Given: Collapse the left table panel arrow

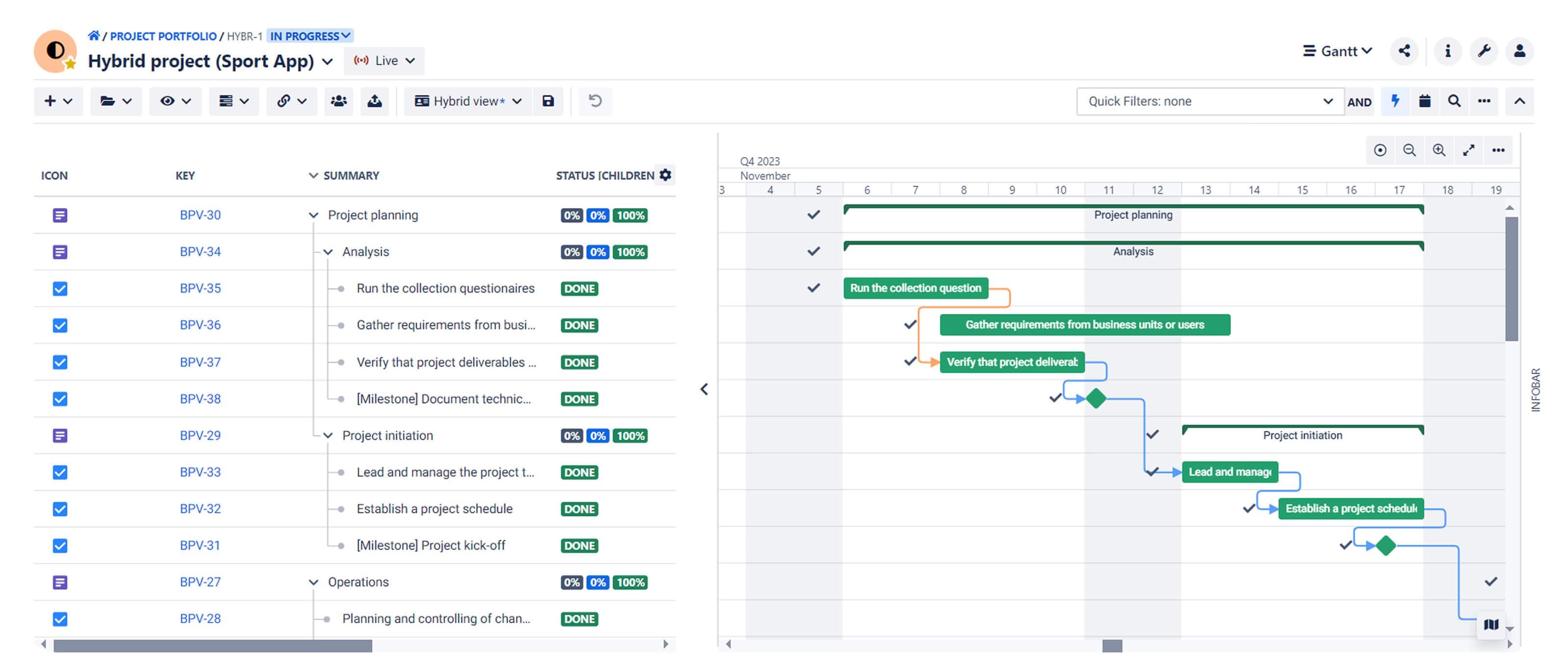Looking at the screenshot, I should point(704,389).
